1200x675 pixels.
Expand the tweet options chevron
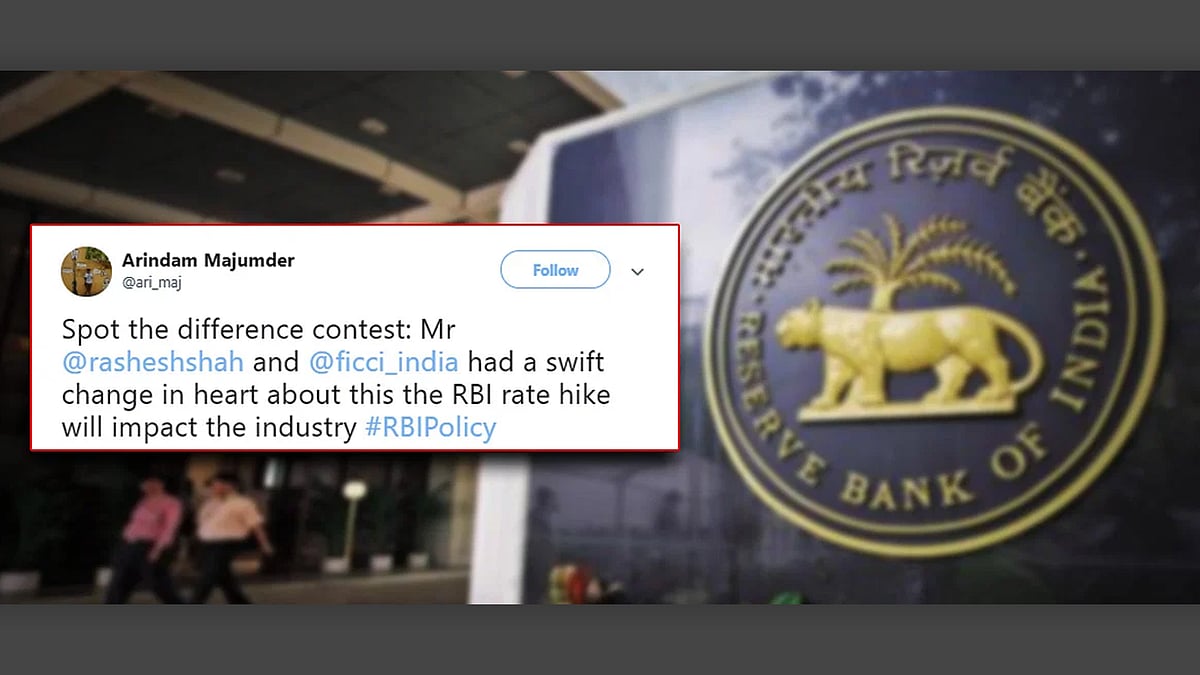coord(637,271)
